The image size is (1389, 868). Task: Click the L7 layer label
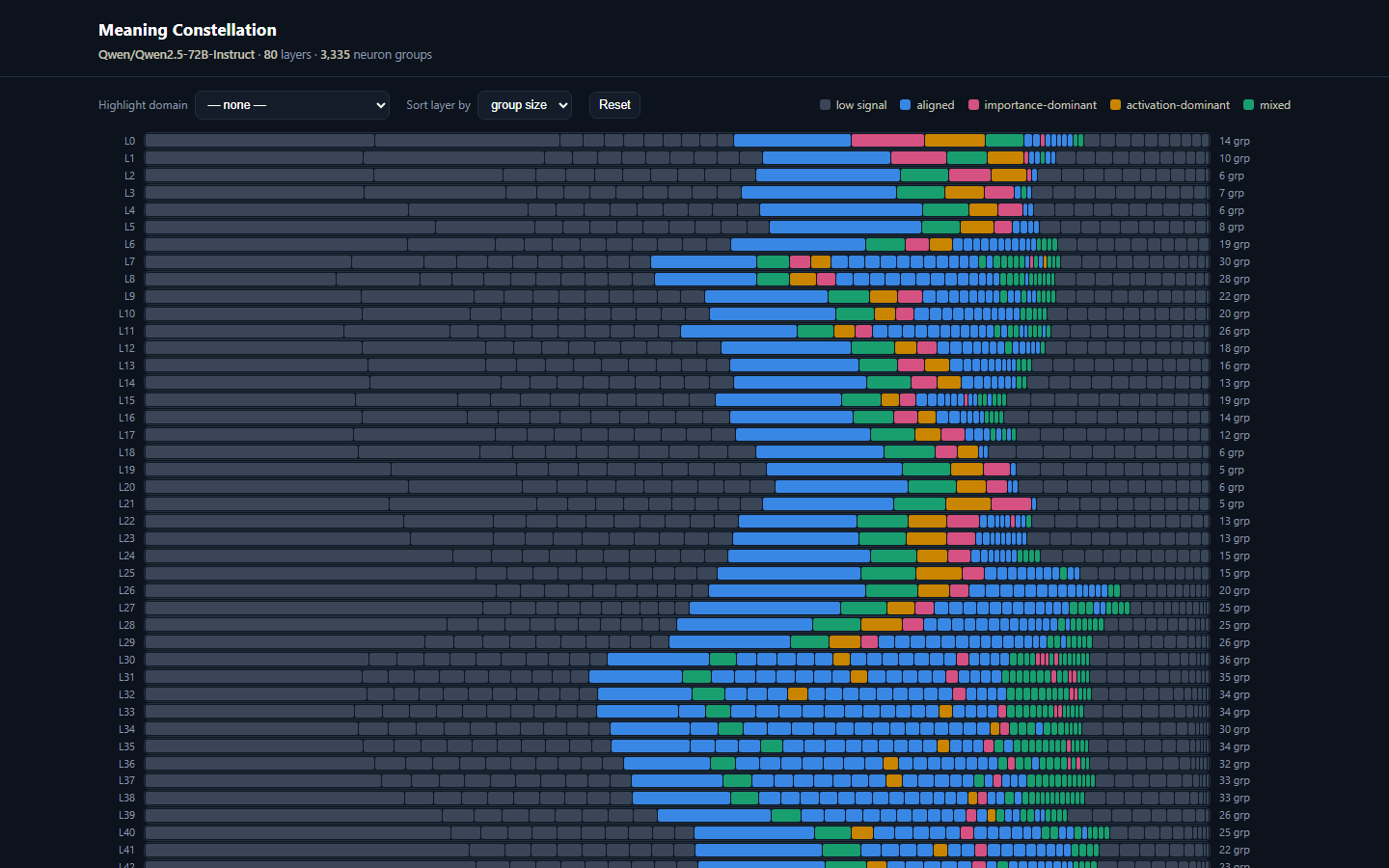129,262
